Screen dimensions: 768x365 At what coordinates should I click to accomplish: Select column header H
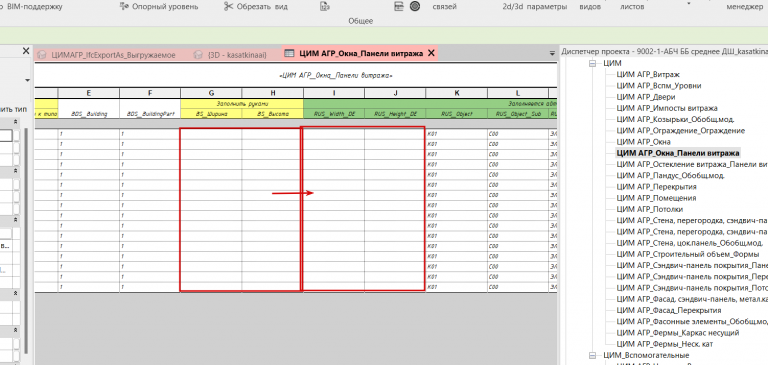pos(272,93)
